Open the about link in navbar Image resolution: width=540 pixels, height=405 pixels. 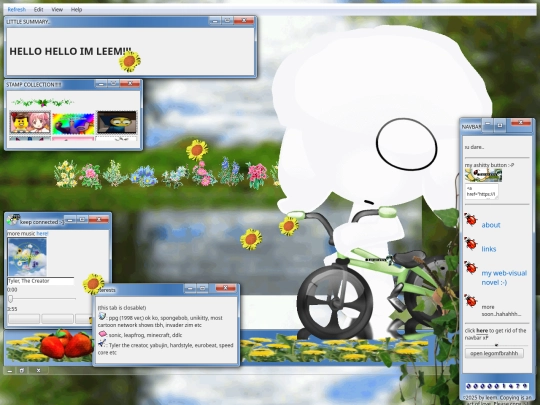[x=491, y=225]
